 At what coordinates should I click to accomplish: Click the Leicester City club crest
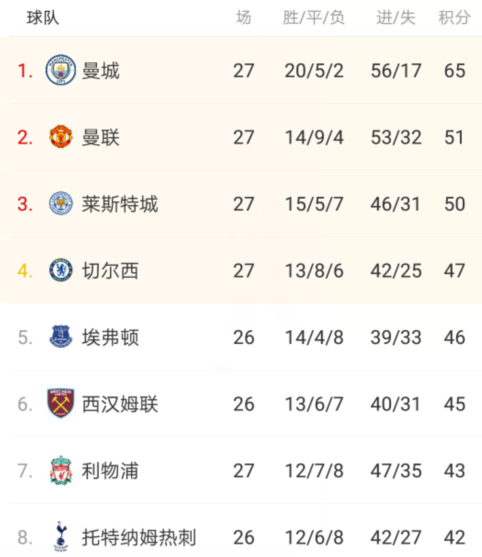pos(61,204)
